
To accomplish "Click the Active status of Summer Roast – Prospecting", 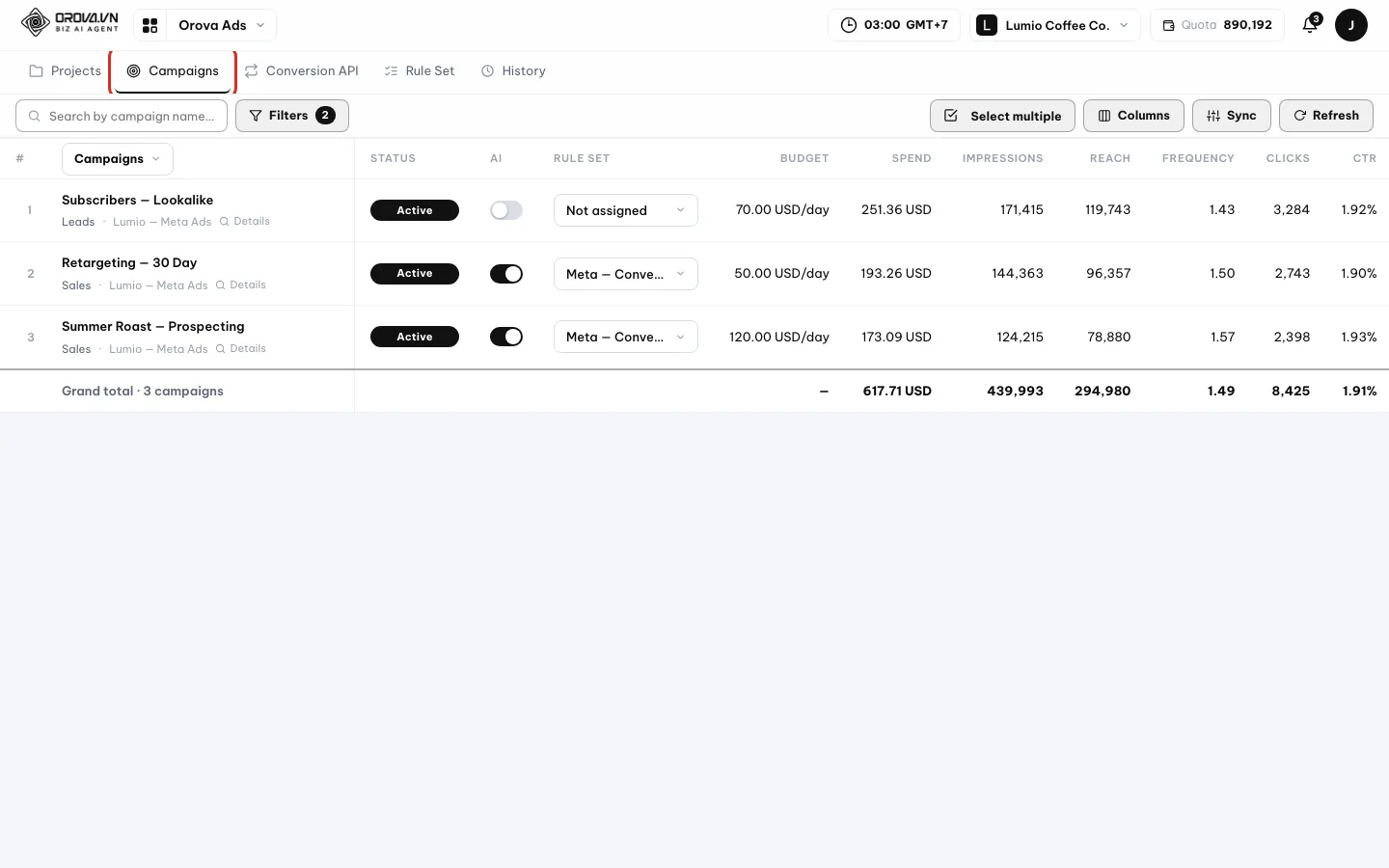I will tap(415, 337).
